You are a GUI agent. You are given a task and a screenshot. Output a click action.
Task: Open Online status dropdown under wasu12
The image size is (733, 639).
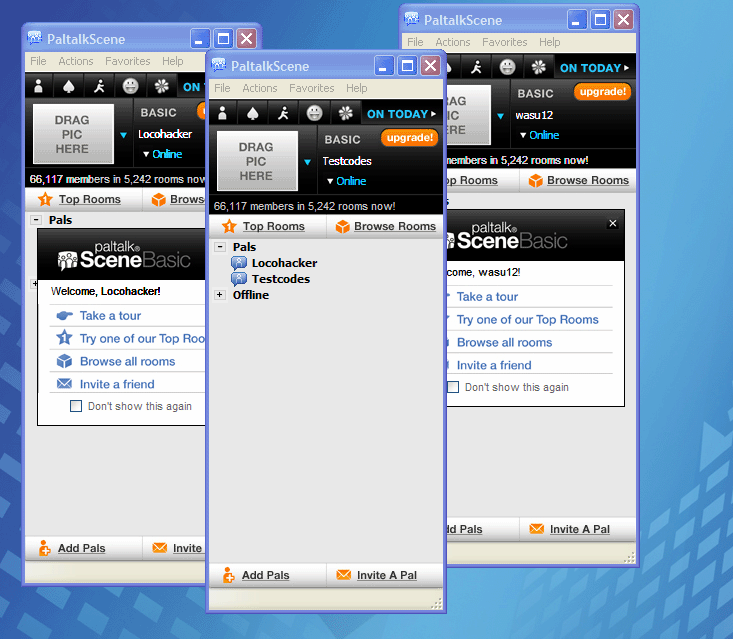(539, 135)
